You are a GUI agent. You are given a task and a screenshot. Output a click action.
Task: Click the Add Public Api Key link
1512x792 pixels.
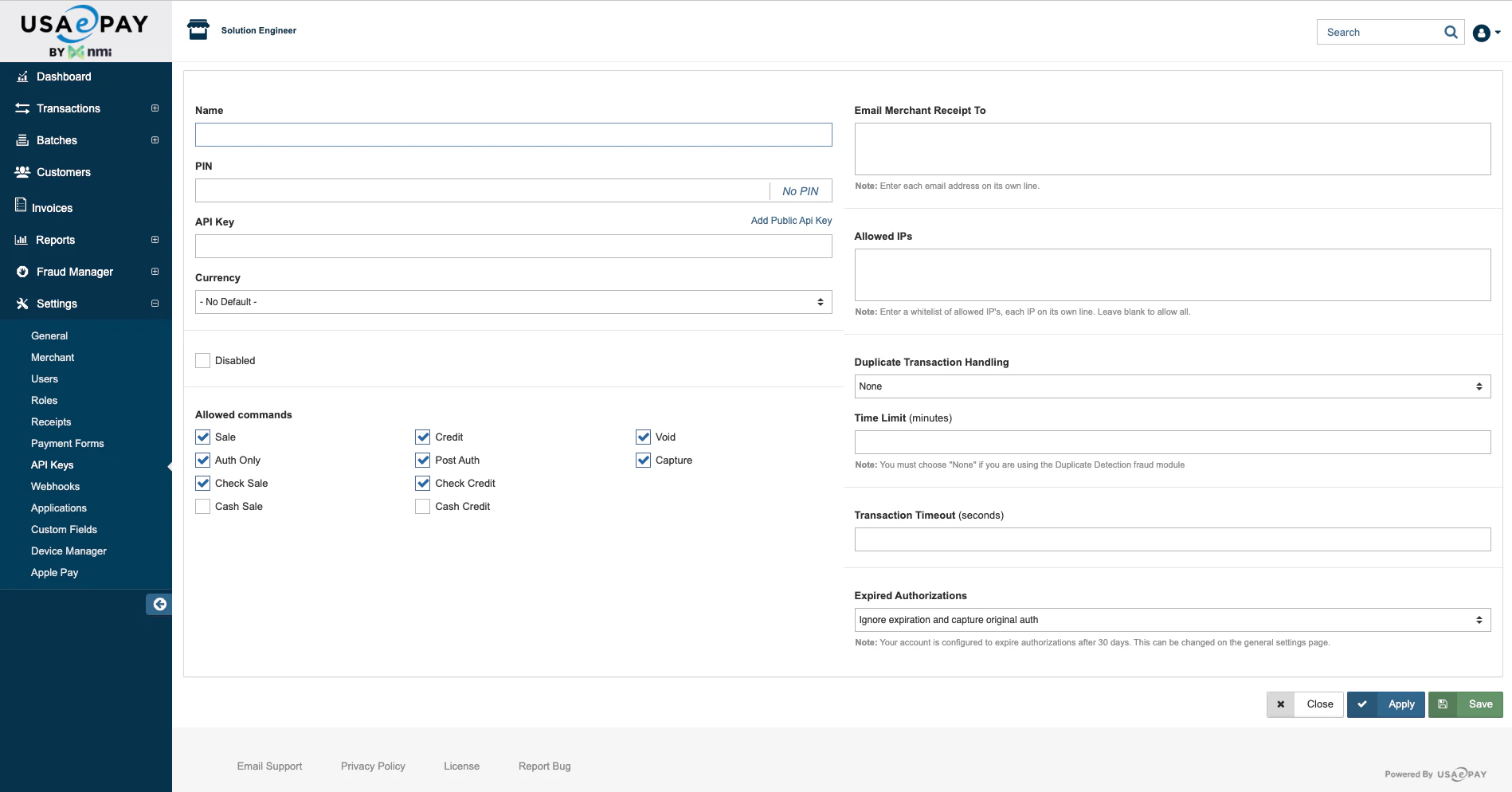click(x=790, y=221)
